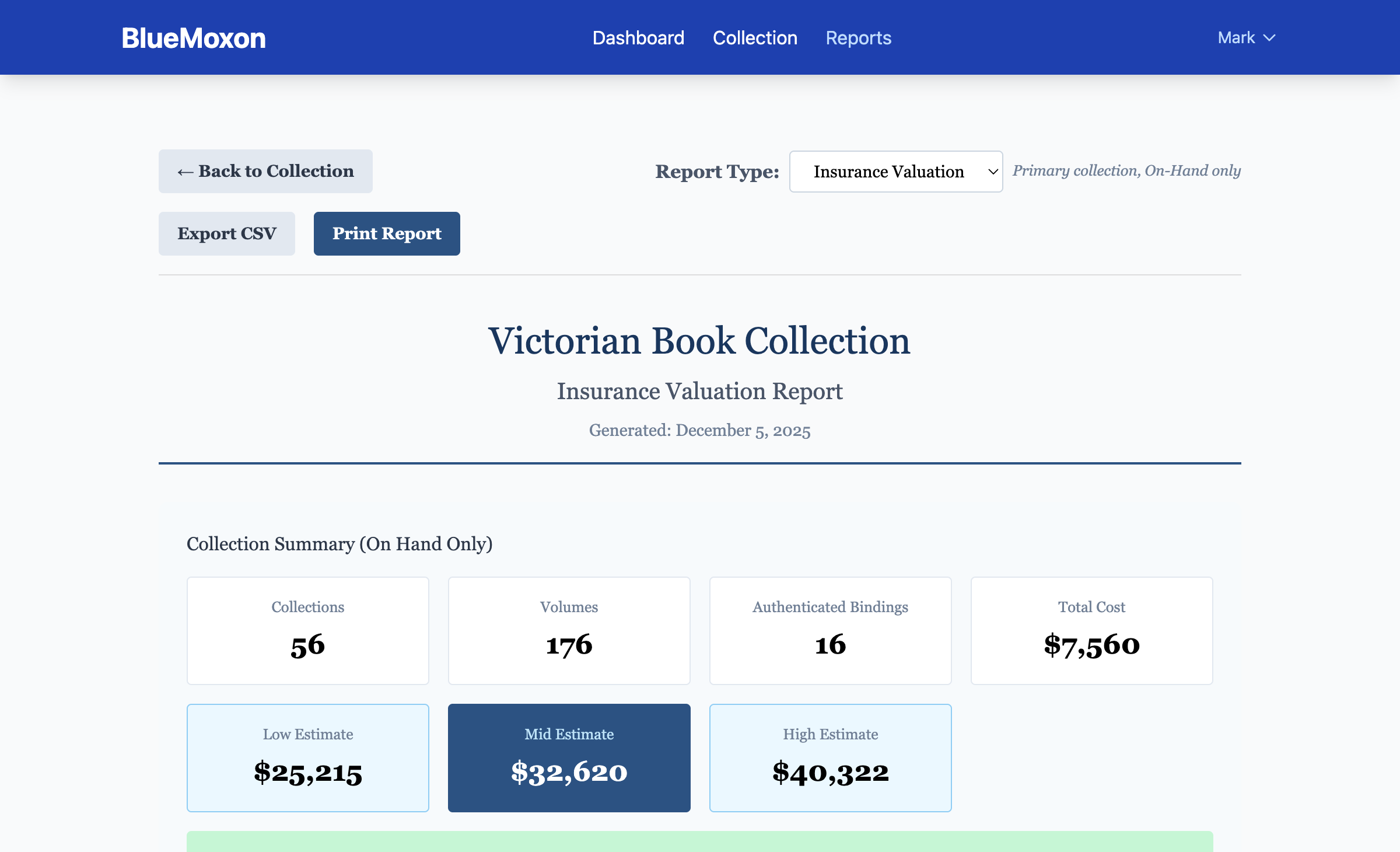Click the Low Estimate $25,215 card

click(x=308, y=757)
